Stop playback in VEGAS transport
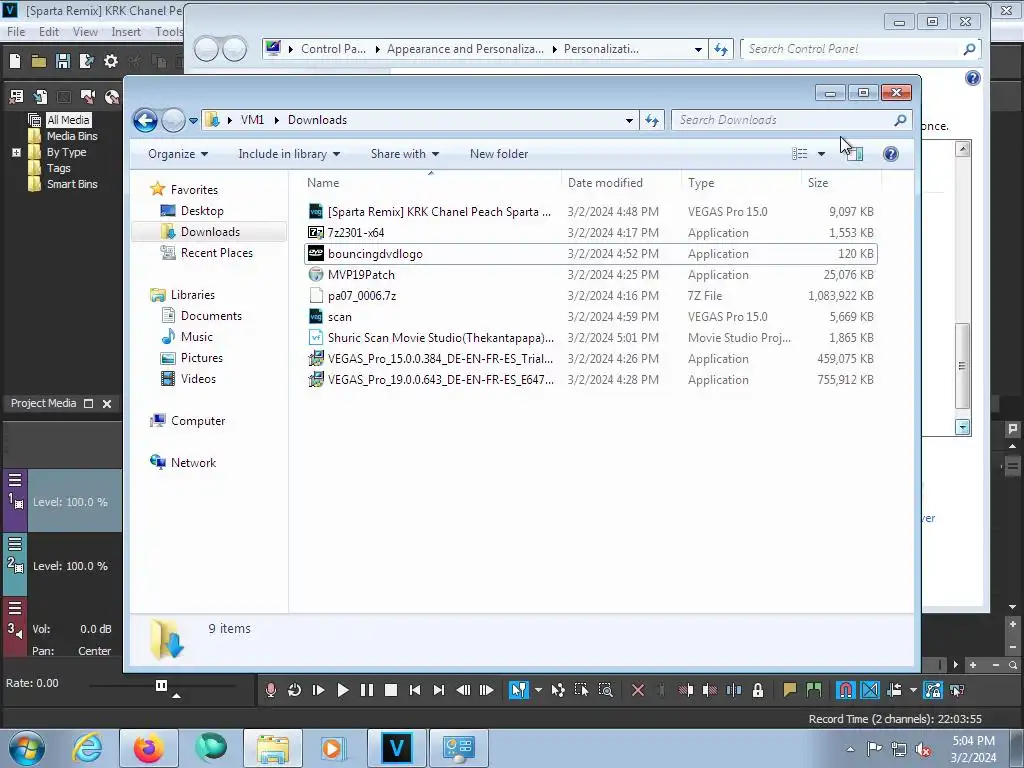Screen dimensions: 1024x768 tap(391, 690)
